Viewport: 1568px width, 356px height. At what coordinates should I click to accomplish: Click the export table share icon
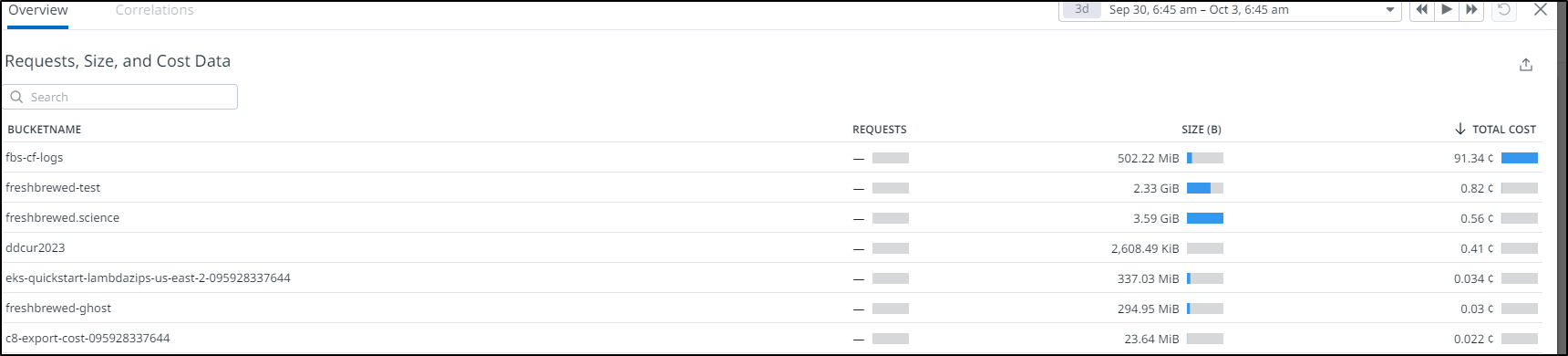click(x=1526, y=65)
